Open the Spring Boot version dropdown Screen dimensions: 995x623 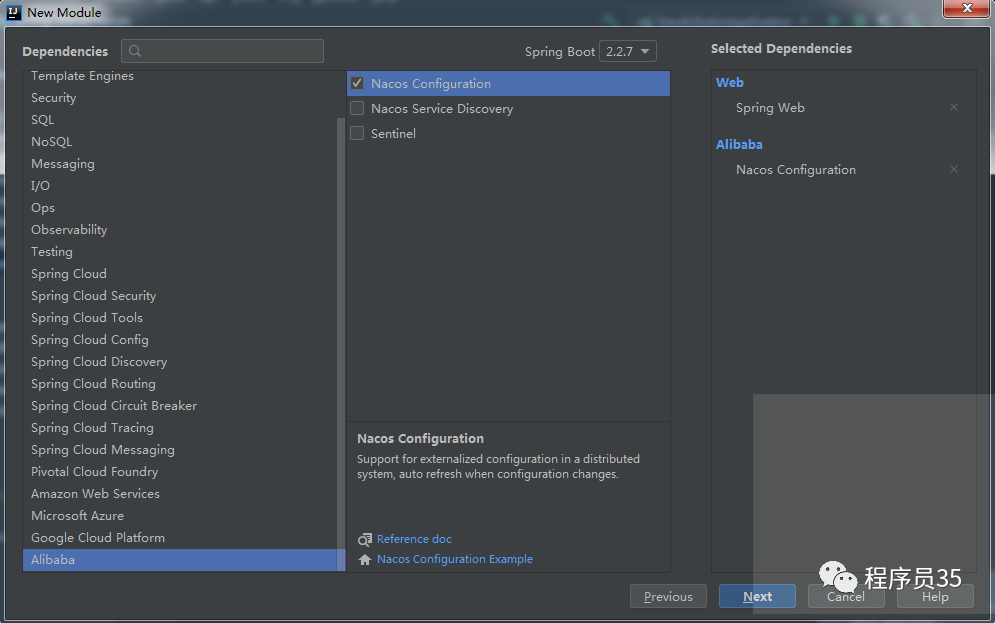(x=628, y=51)
